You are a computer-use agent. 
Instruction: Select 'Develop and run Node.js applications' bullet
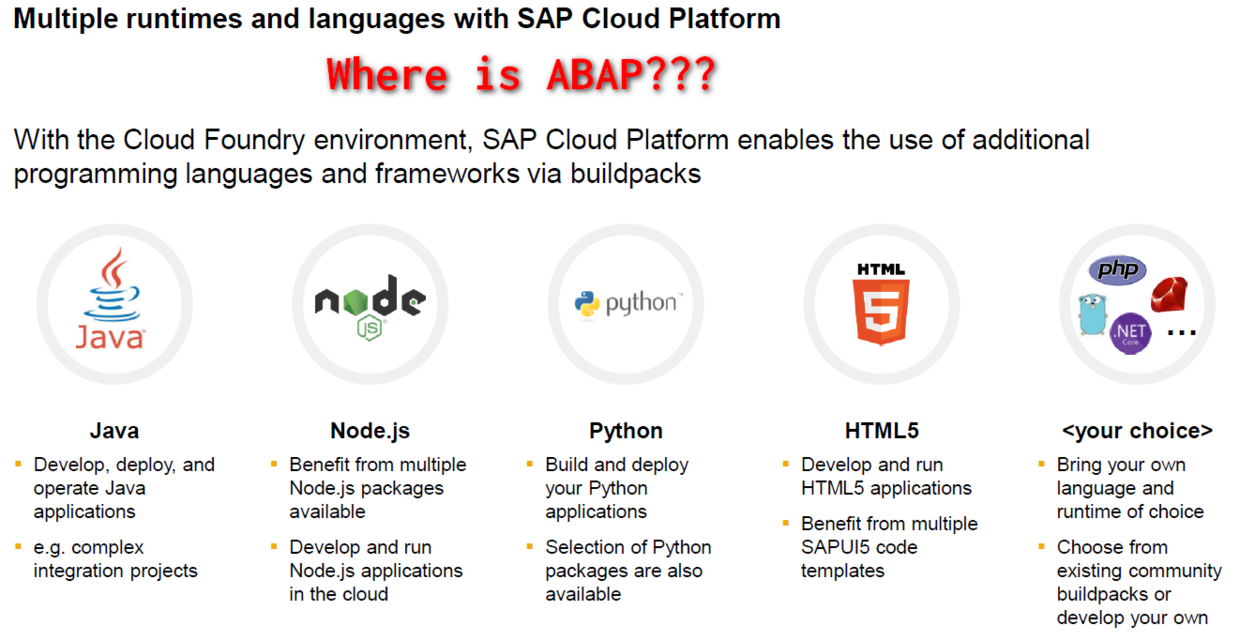tap(375, 570)
